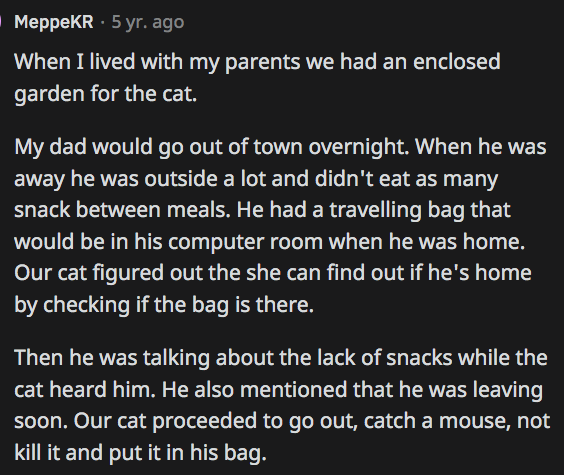Image resolution: width=564 pixels, height=475 pixels.
Task: Click the '5 yr. ago' comment timestamp
Action: coord(148,22)
